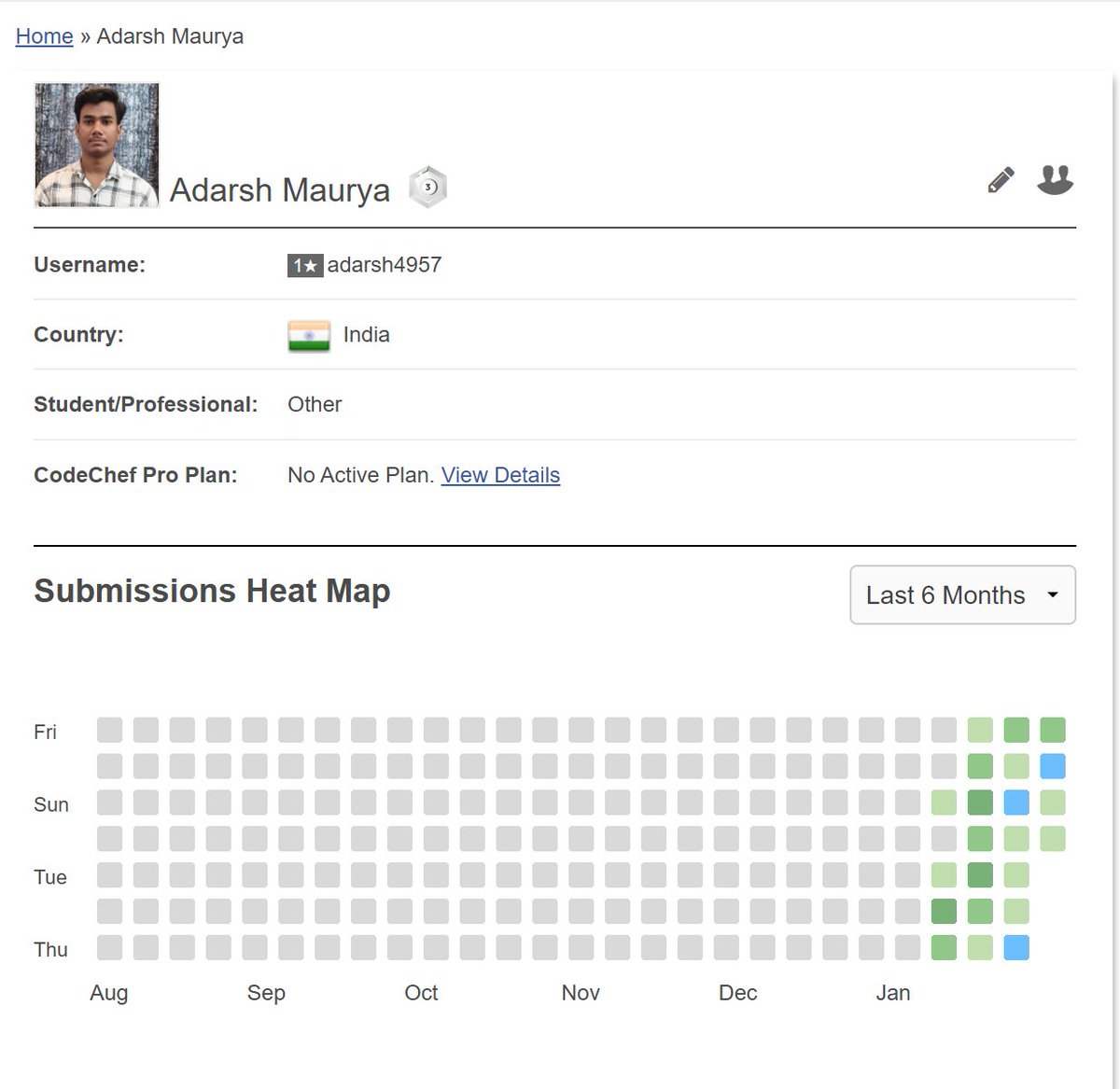Click the Dec month label

[737, 993]
